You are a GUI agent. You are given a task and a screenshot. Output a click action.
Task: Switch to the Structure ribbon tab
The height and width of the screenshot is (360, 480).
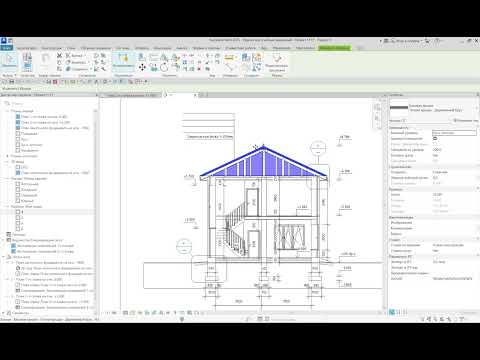click(51, 48)
